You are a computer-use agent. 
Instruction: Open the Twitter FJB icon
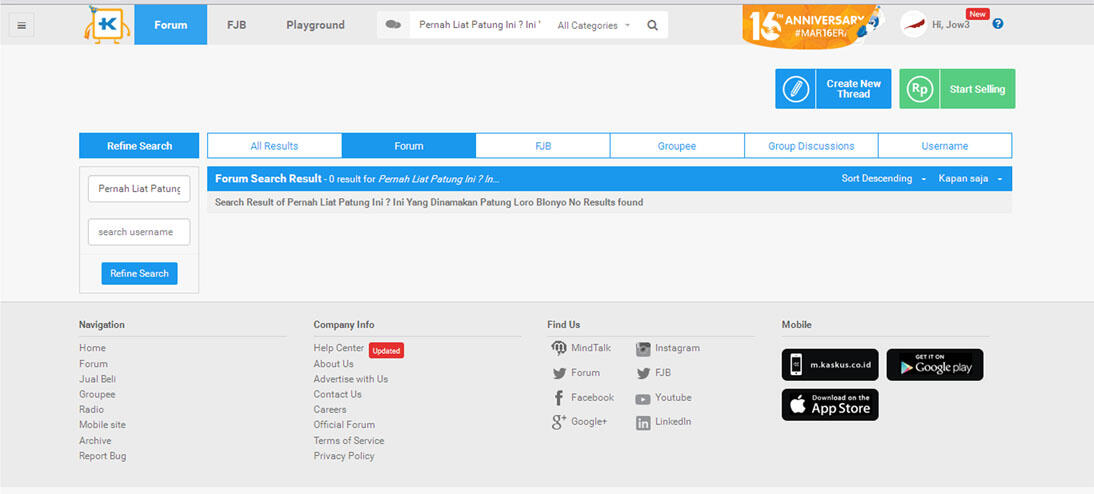pyautogui.click(x=643, y=373)
